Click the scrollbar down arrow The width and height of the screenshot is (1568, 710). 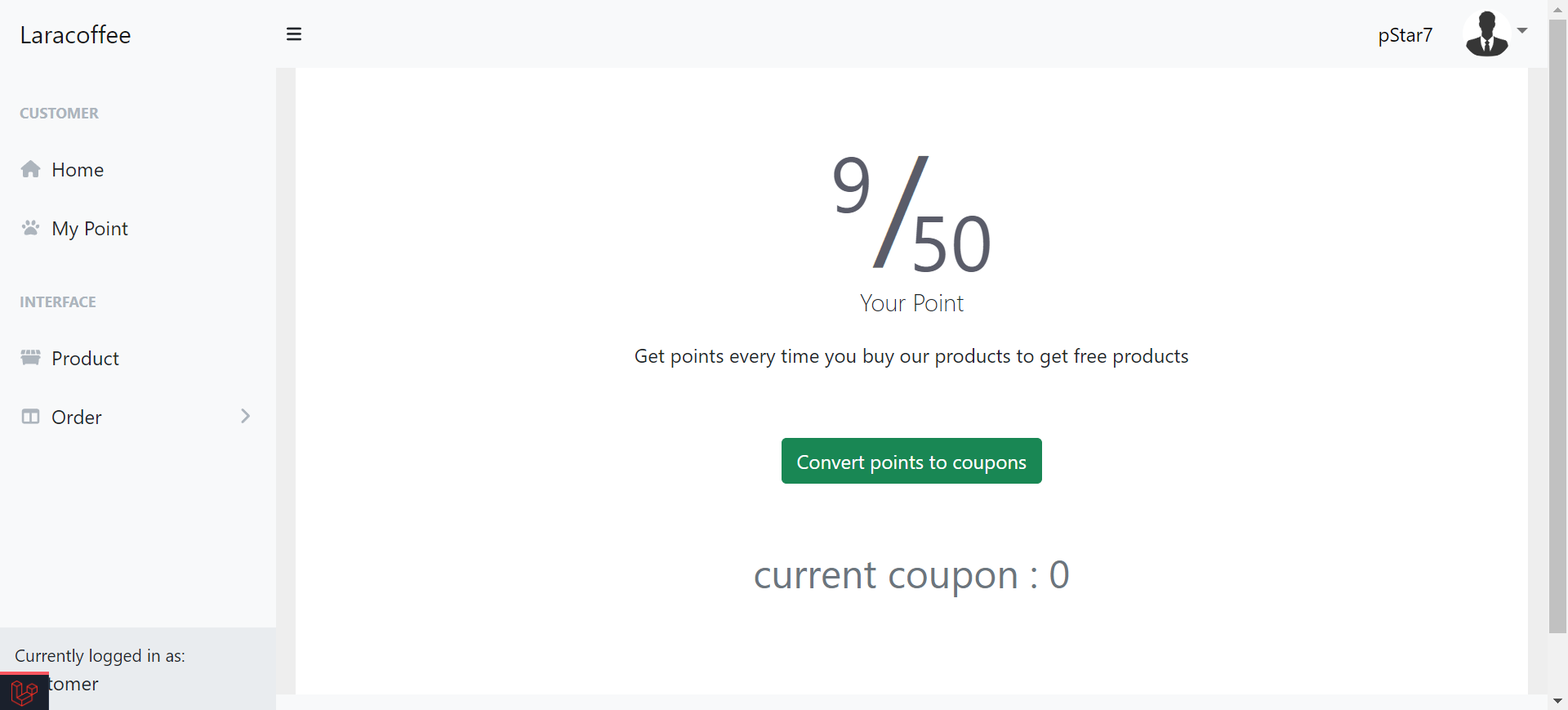pyautogui.click(x=1557, y=701)
